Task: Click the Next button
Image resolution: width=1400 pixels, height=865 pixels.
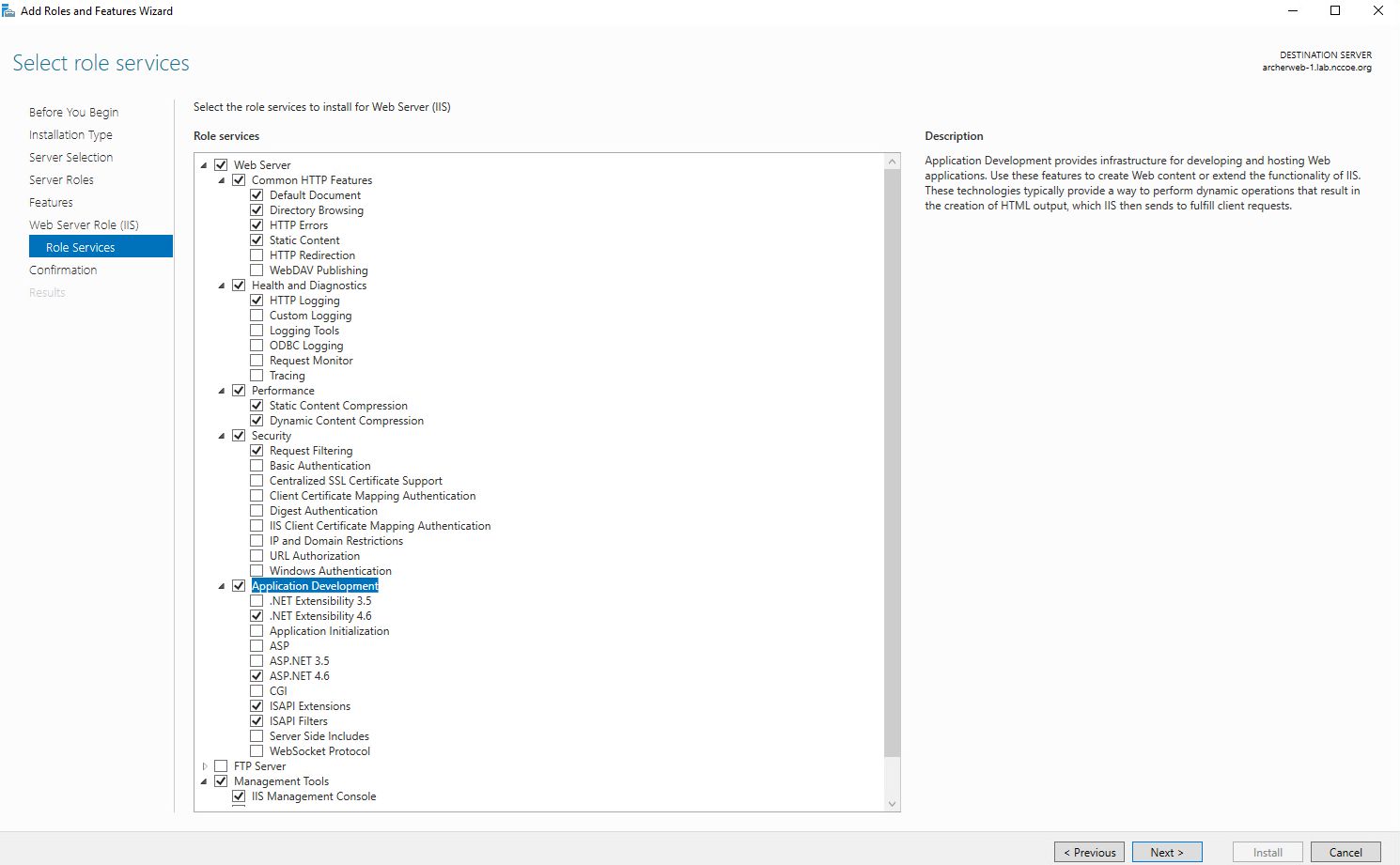Action: pyautogui.click(x=1167, y=852)
